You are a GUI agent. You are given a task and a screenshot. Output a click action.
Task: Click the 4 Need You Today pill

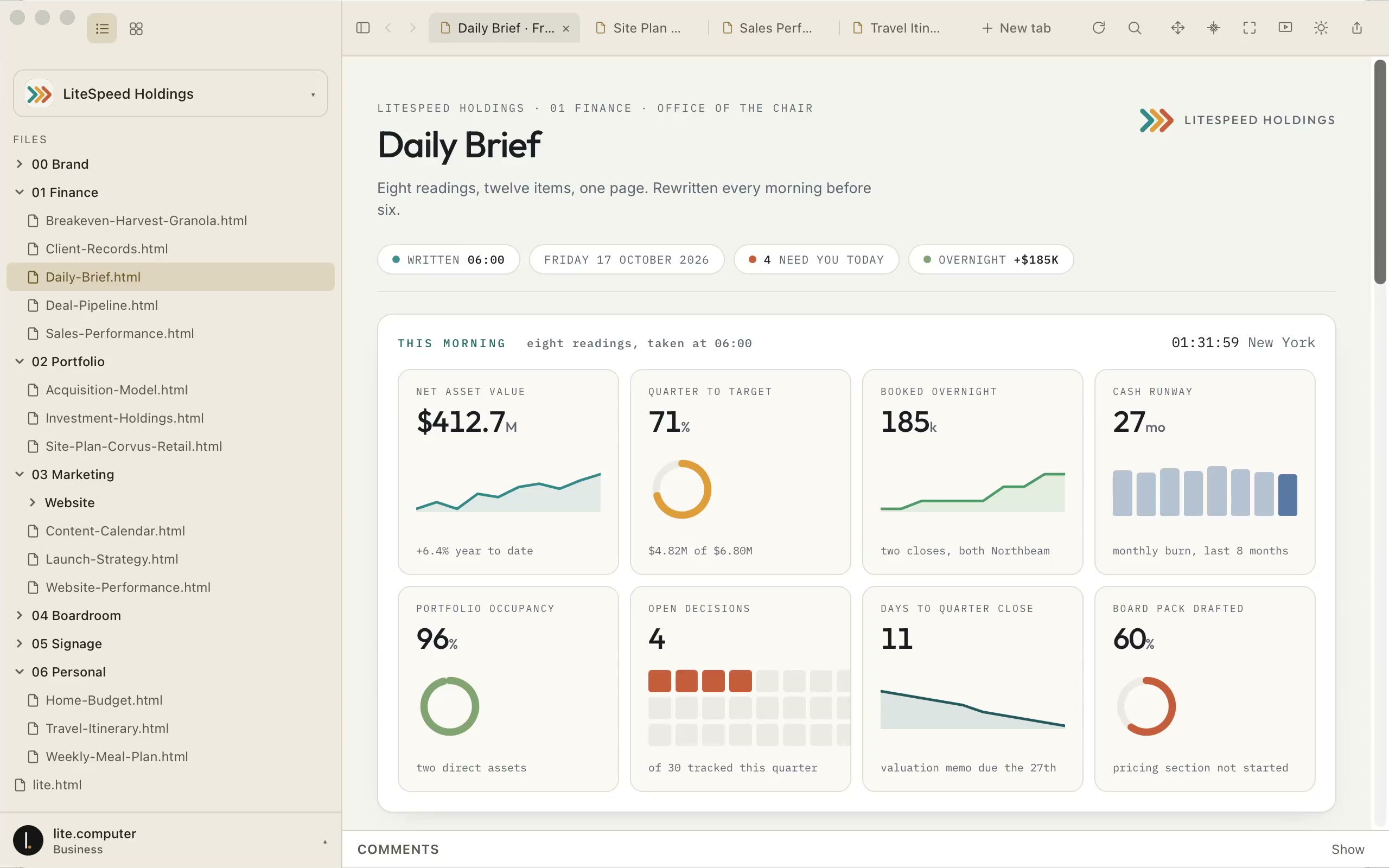tap(816, 259)
